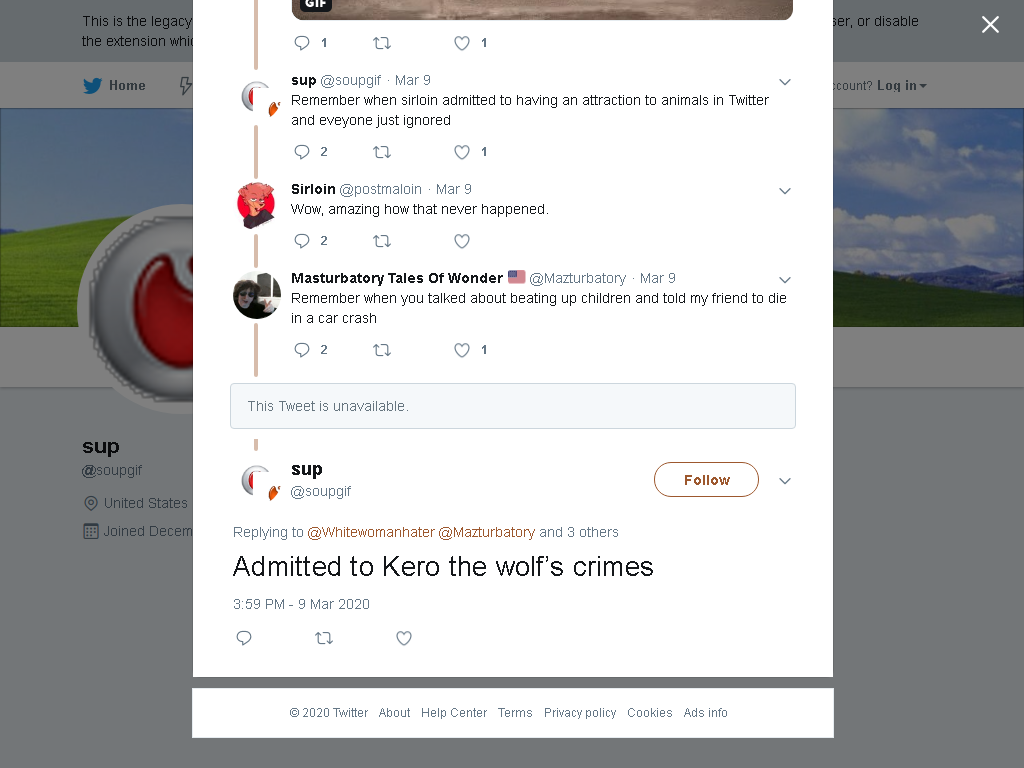Retweet sup's tweet about sirloin
The height and width of the screenshot is (768, 1024).
coord(381,152)
